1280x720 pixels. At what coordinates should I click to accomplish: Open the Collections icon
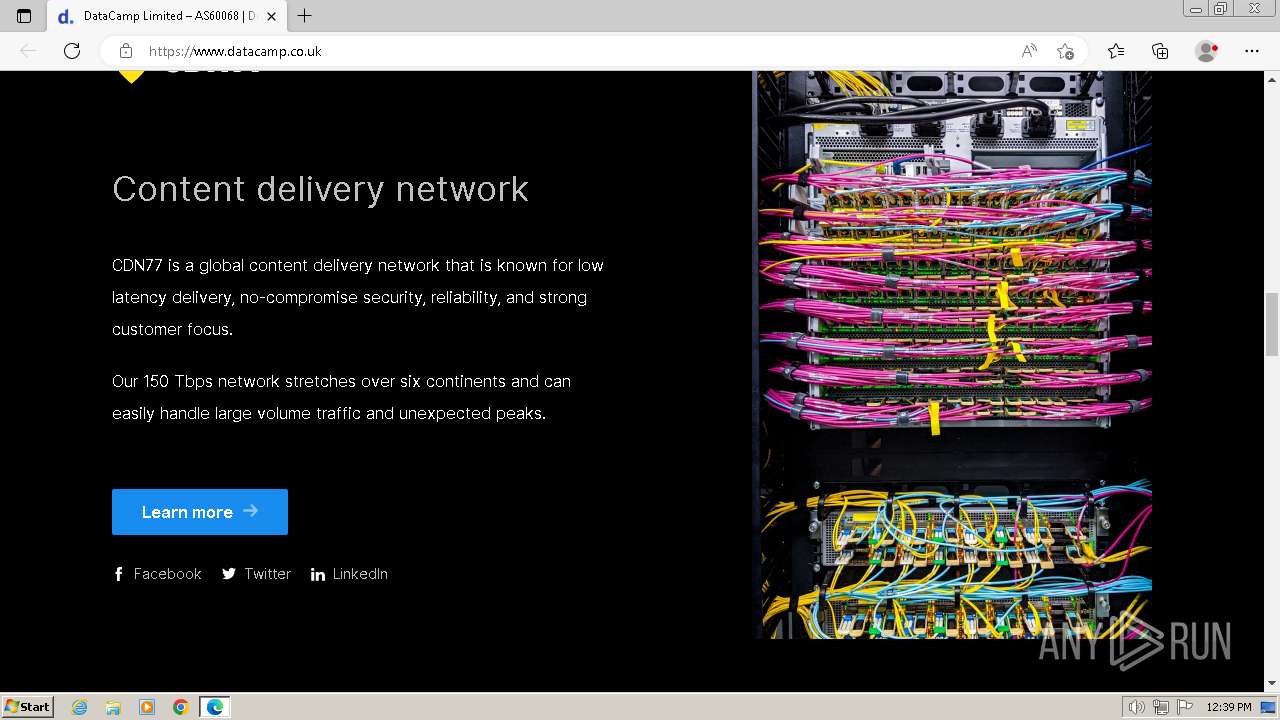coord(1160,51)
